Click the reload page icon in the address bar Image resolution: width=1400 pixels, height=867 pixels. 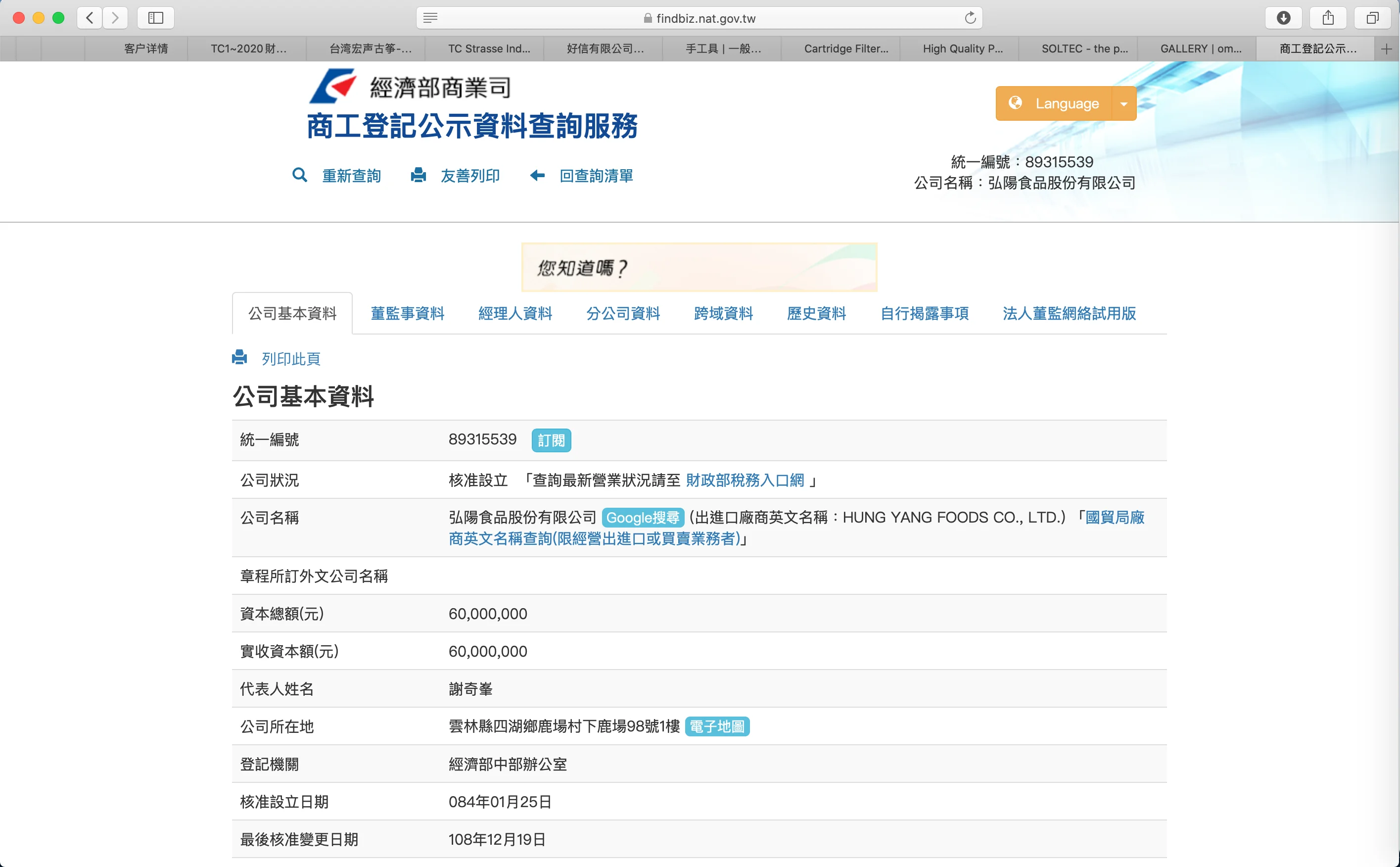pos(970,18)
